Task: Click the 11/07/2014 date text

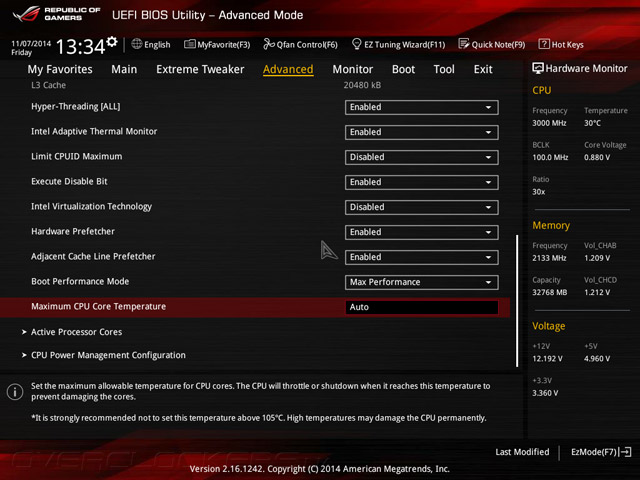Action: [31, 43]
